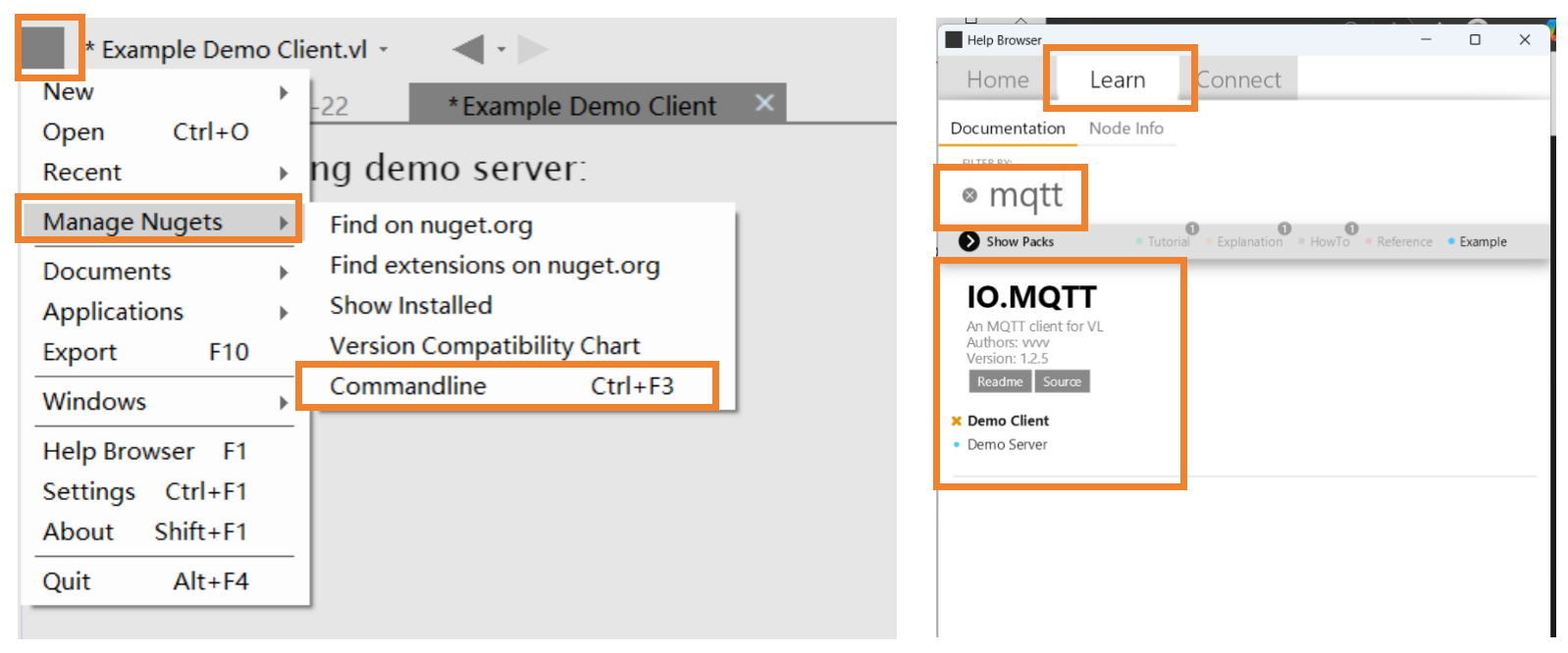Click the forward navigation arrow
Screen dimensions: 1568x653
(x=531, y=49)
